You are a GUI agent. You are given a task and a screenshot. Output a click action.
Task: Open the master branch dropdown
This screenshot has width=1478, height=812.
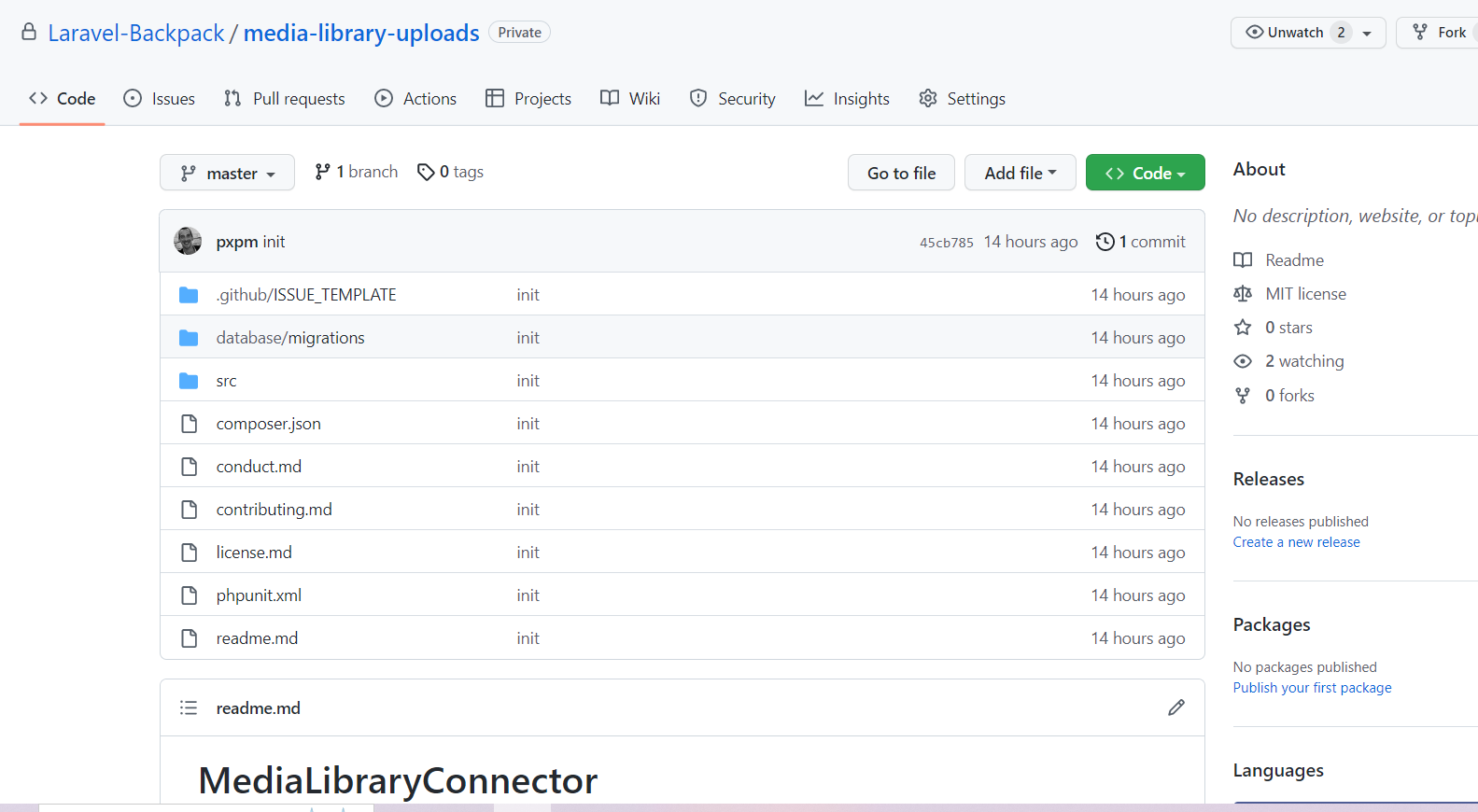pyautogui.click(x=227, y=173)
